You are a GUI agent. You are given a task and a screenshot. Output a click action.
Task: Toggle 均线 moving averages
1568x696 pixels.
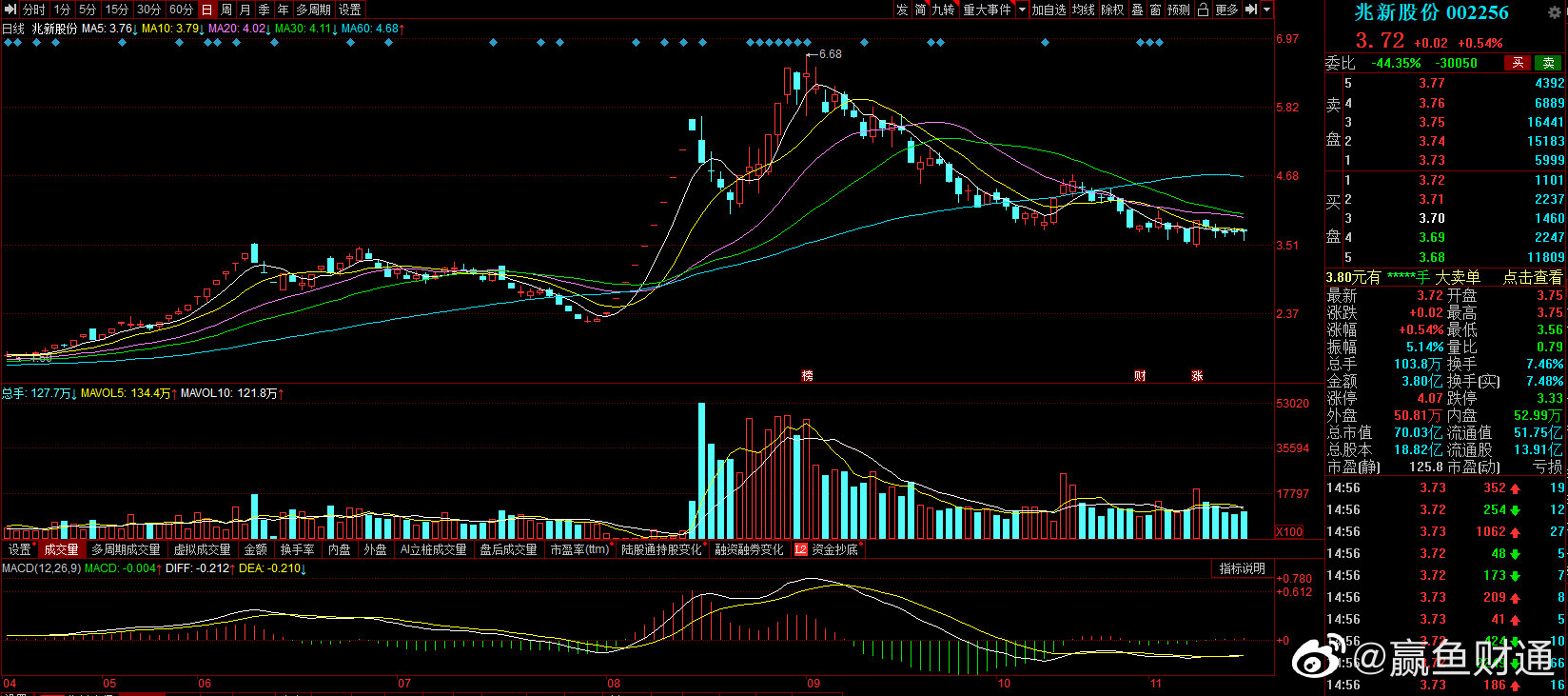click(1084, 10)
